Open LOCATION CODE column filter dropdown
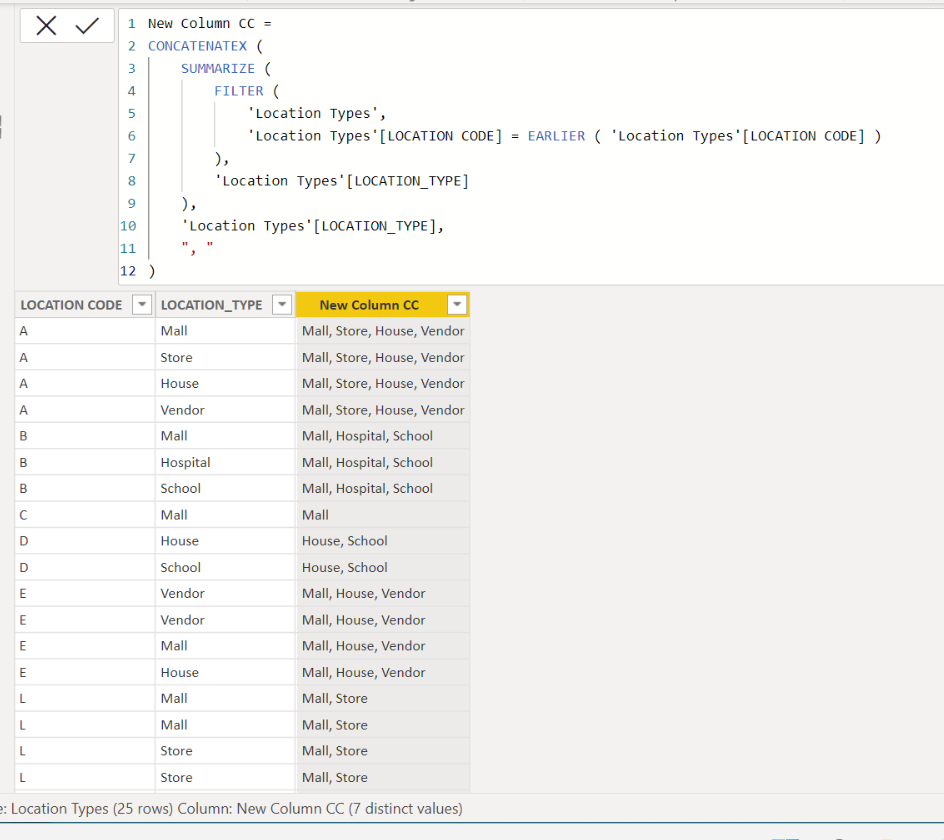This screenshot has height=840, width=944. tap(141, 305)
